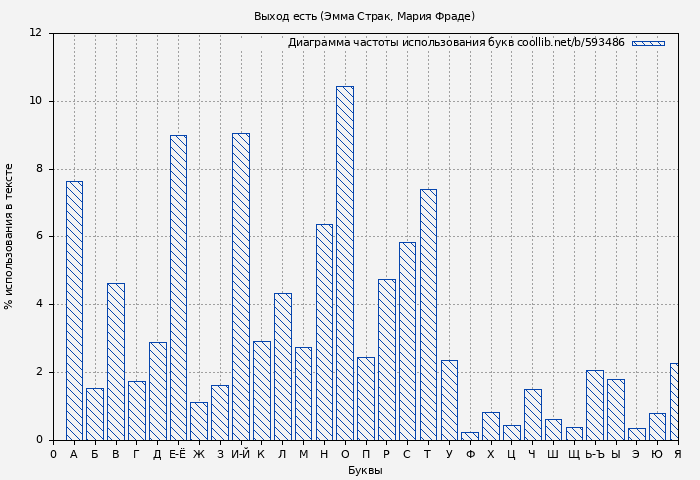Select the bar for letter А
700x480 pixels.
tap(74, 310)
